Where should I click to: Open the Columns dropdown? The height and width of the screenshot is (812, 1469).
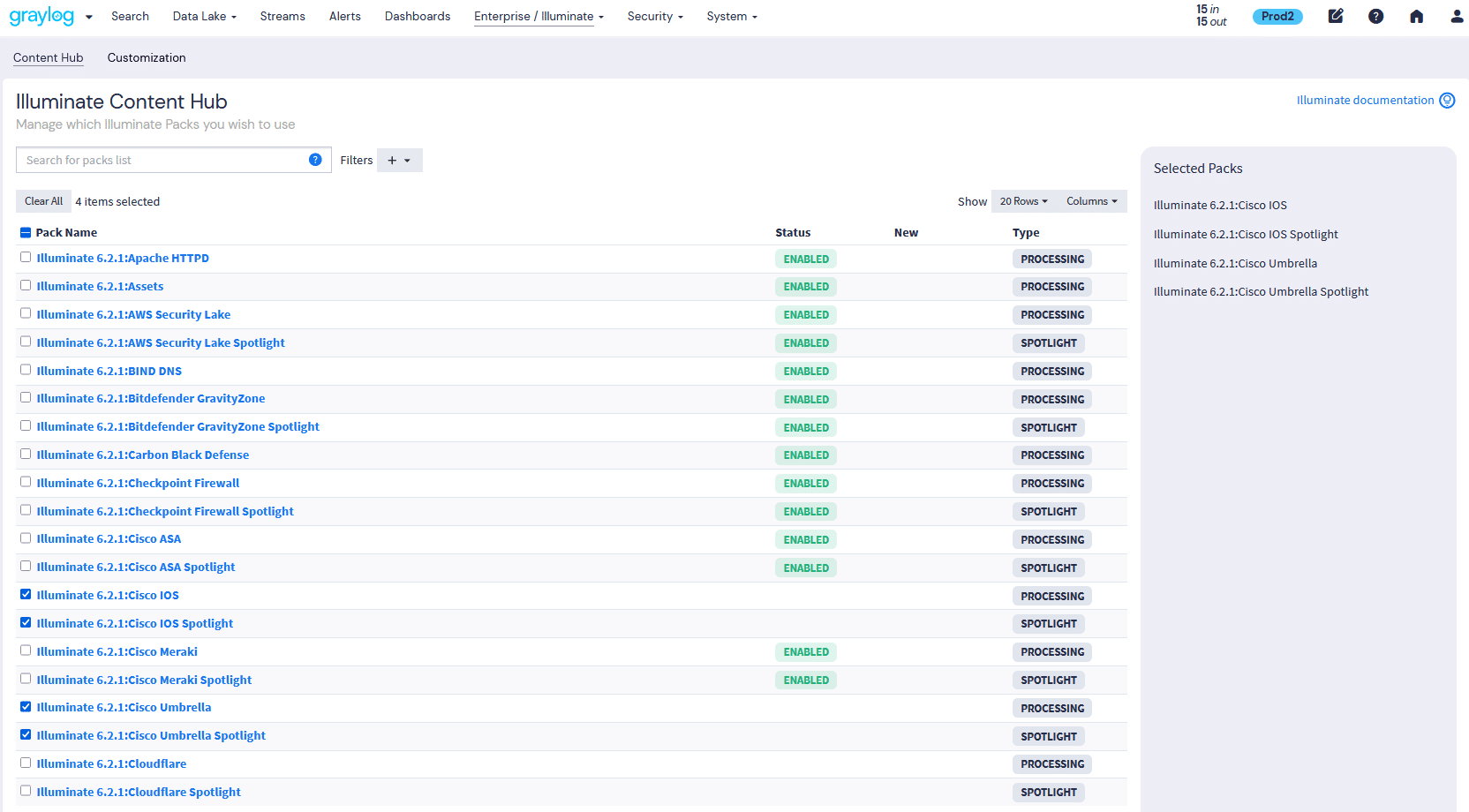pos(1091,200)
